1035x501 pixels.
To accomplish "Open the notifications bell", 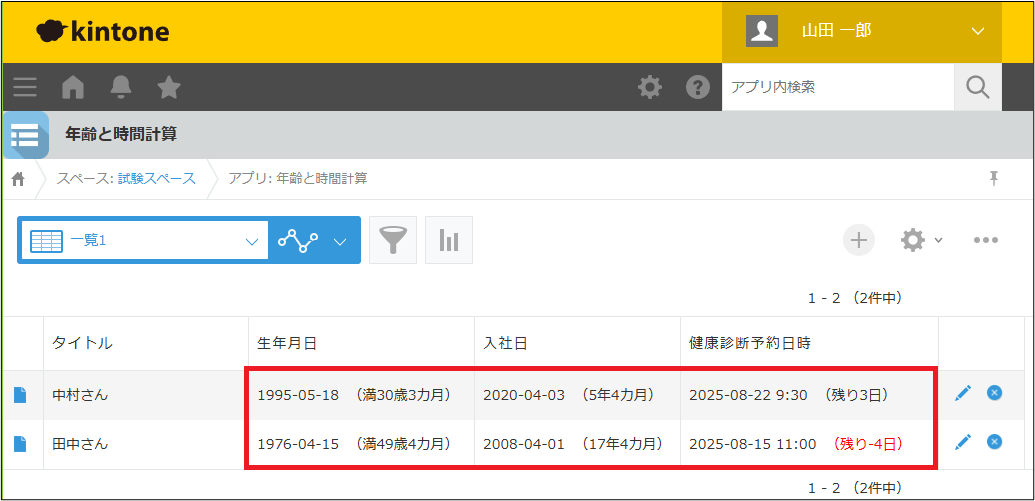I will click(x=121, y=87).
